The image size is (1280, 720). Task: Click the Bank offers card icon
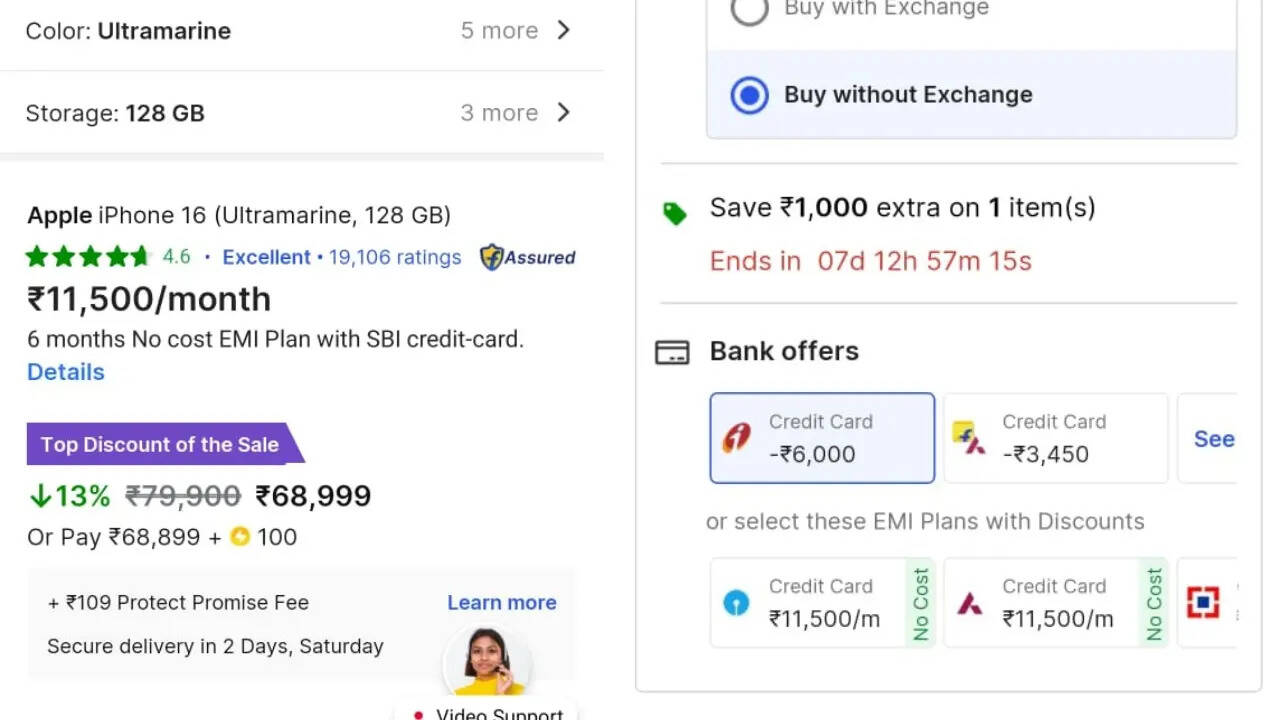pyautogui.click(x=672, y=352)
